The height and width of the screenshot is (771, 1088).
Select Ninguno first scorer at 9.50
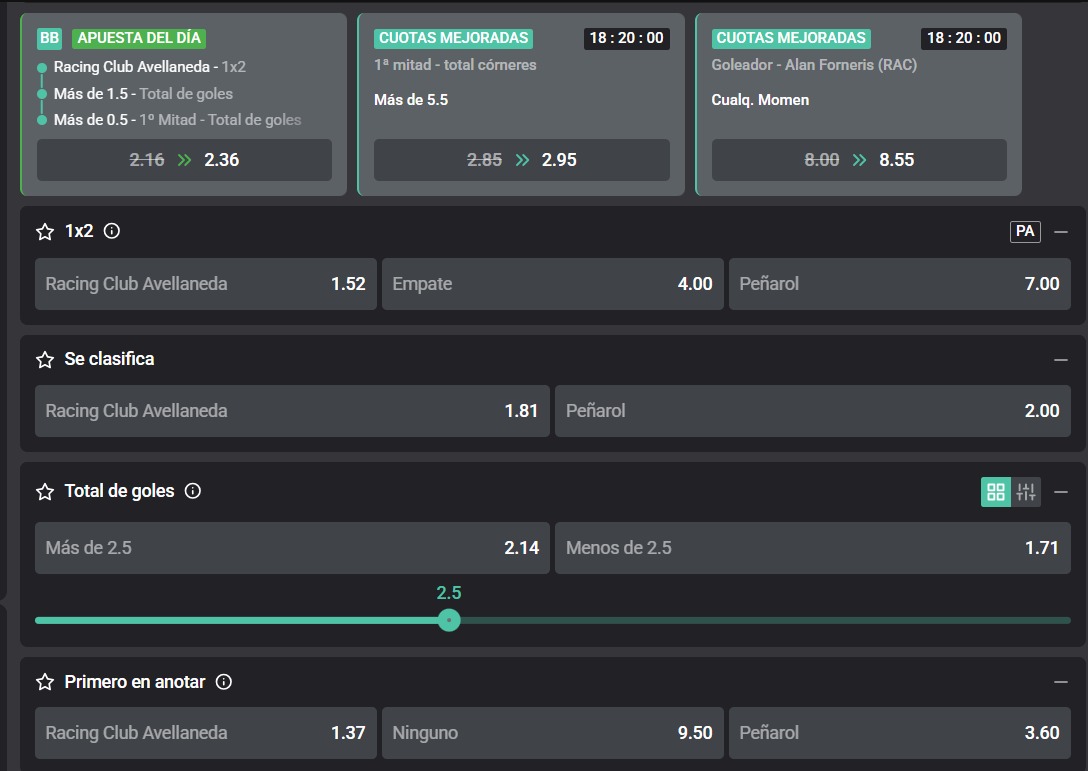point(552,733)
